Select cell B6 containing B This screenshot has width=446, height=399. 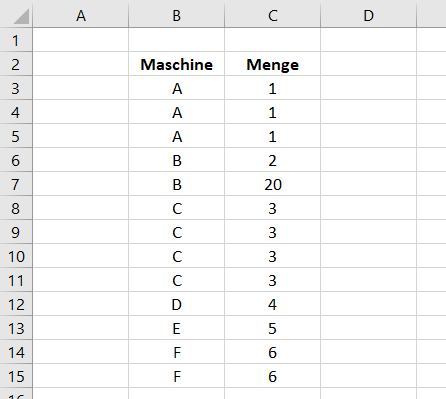[x=177, y=160]
